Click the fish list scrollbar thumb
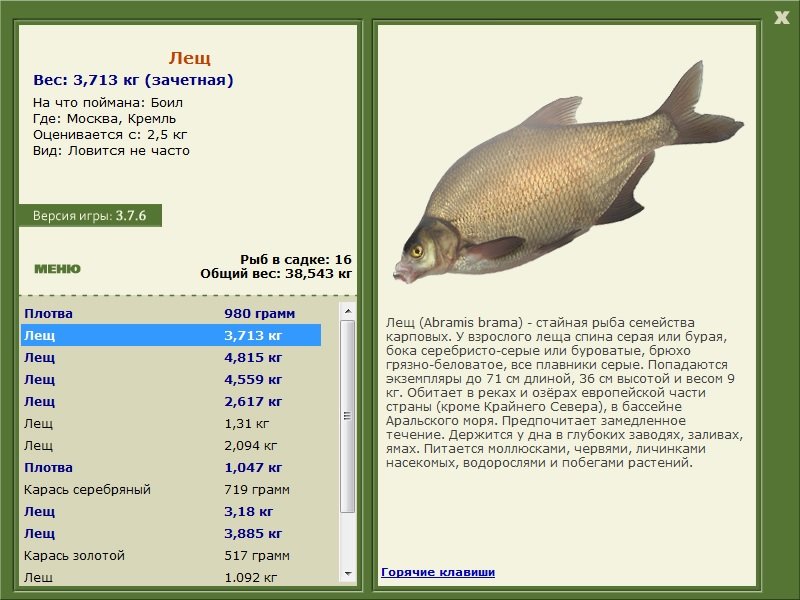The width and height of the screenshot is (800, 600). click(348, 417)
